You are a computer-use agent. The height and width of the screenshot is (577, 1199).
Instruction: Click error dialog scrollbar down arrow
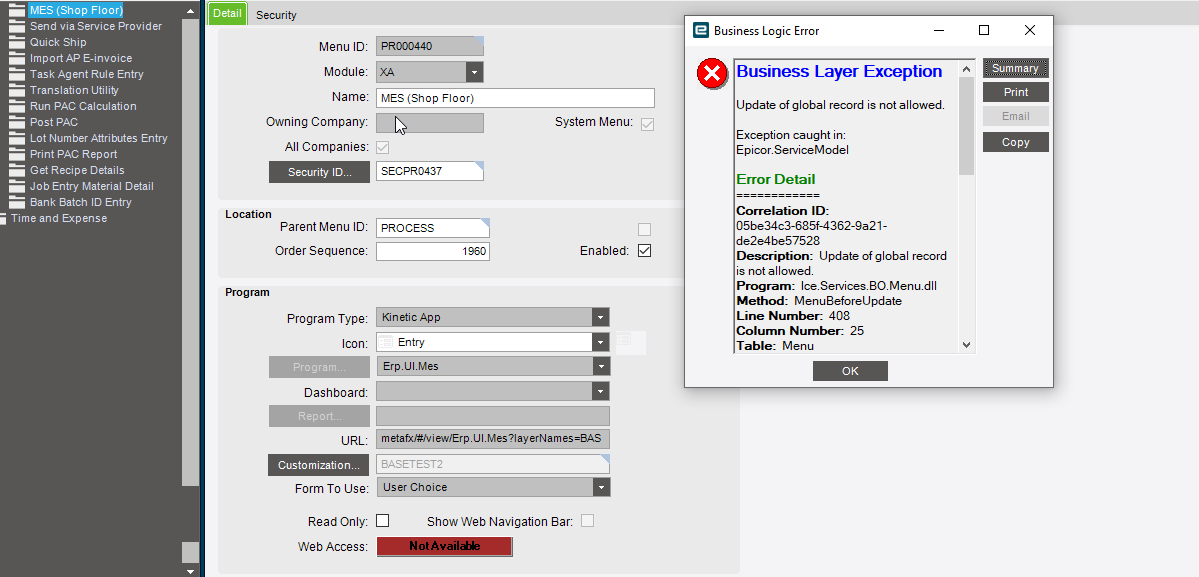coord(967,345)
